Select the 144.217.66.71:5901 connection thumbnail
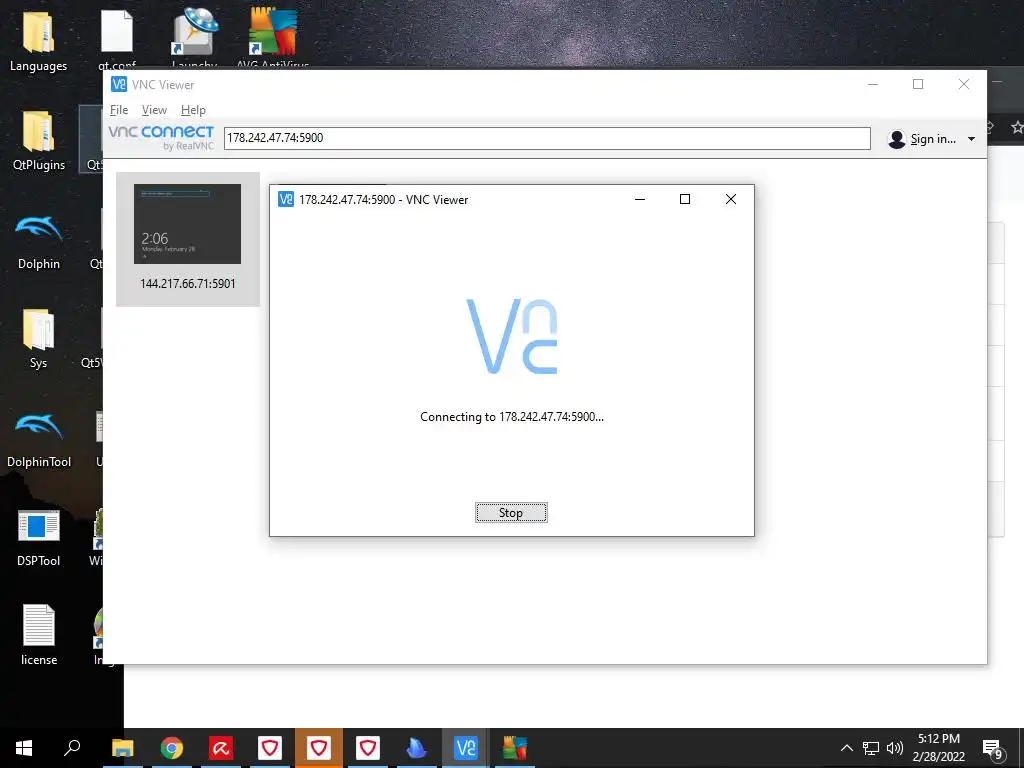Image resolution: width=1024 pixels, height=768 pixels. tap(187, 224)
